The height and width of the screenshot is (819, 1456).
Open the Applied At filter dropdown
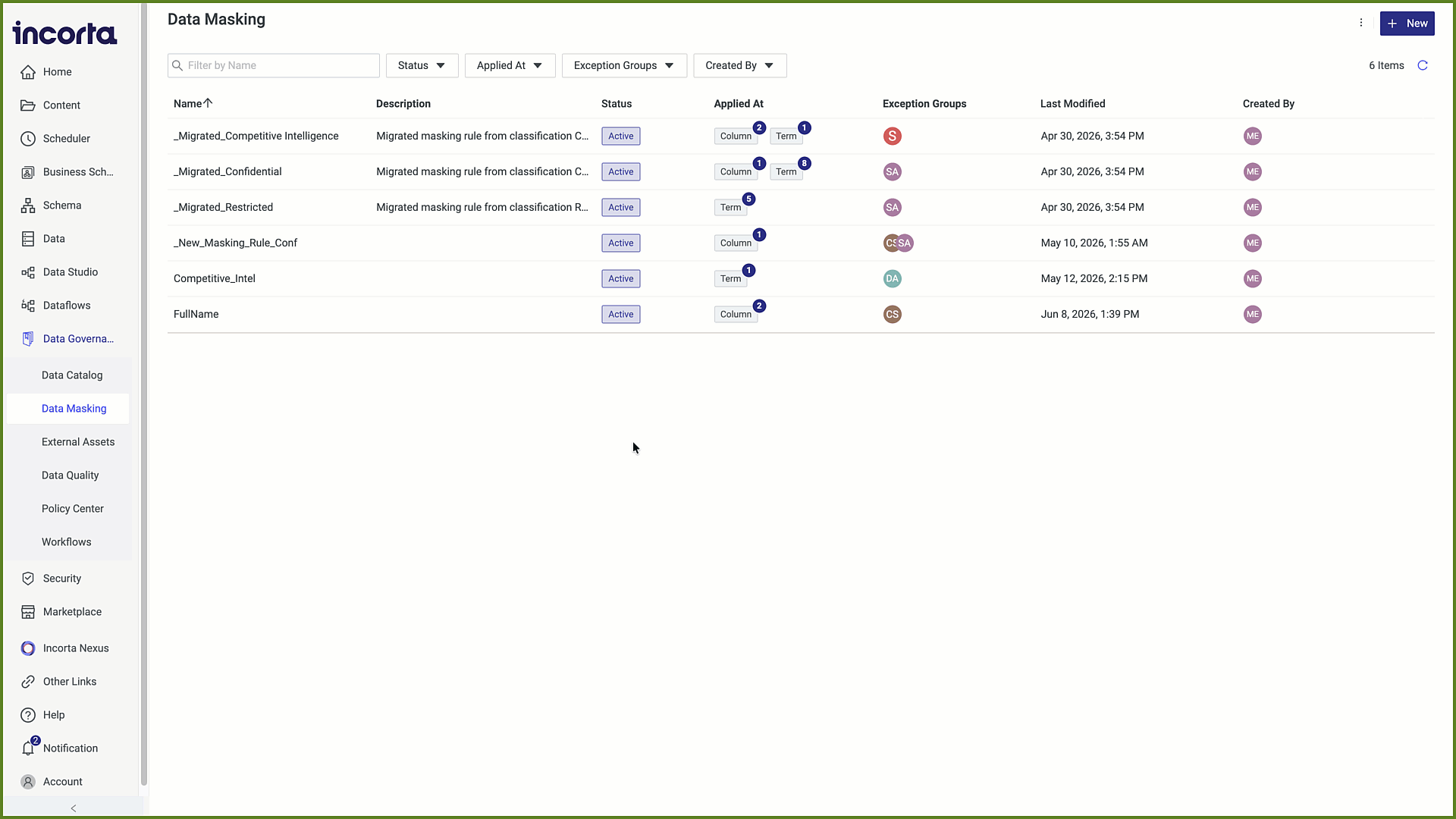pyautogui.click(x=510, y=65)
